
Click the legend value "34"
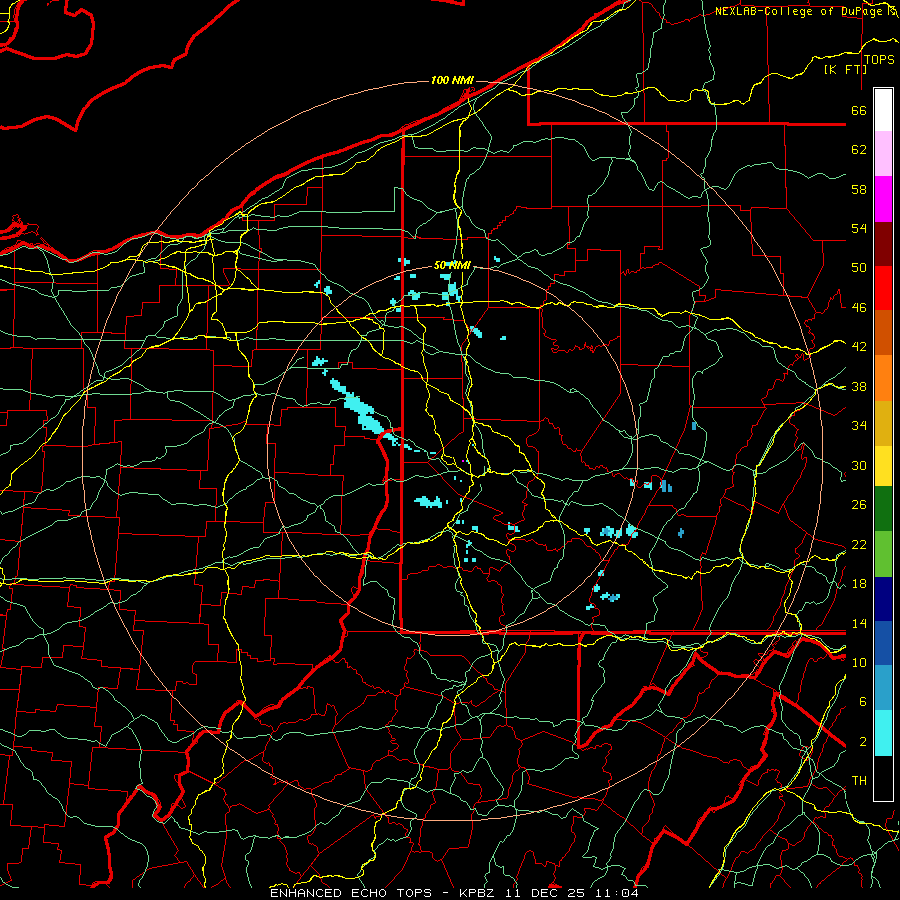pyautogui.click(x=859, y=426)
